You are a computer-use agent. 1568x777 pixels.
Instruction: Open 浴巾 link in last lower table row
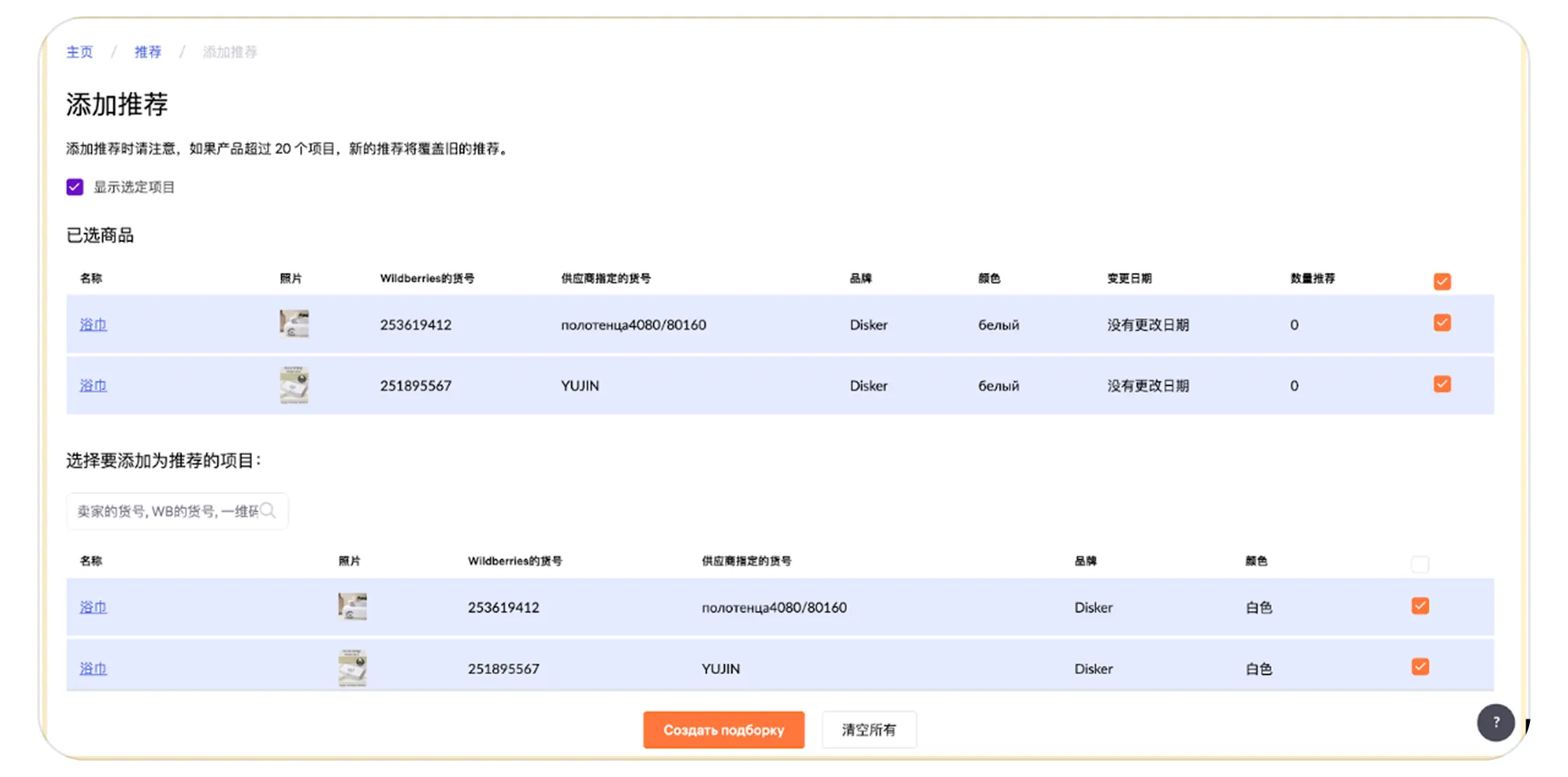[x=93, y=669]
